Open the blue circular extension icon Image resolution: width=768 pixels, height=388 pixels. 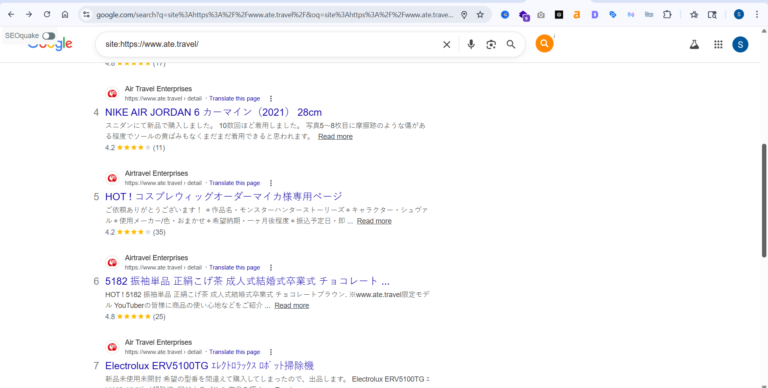tap(505, 15)
